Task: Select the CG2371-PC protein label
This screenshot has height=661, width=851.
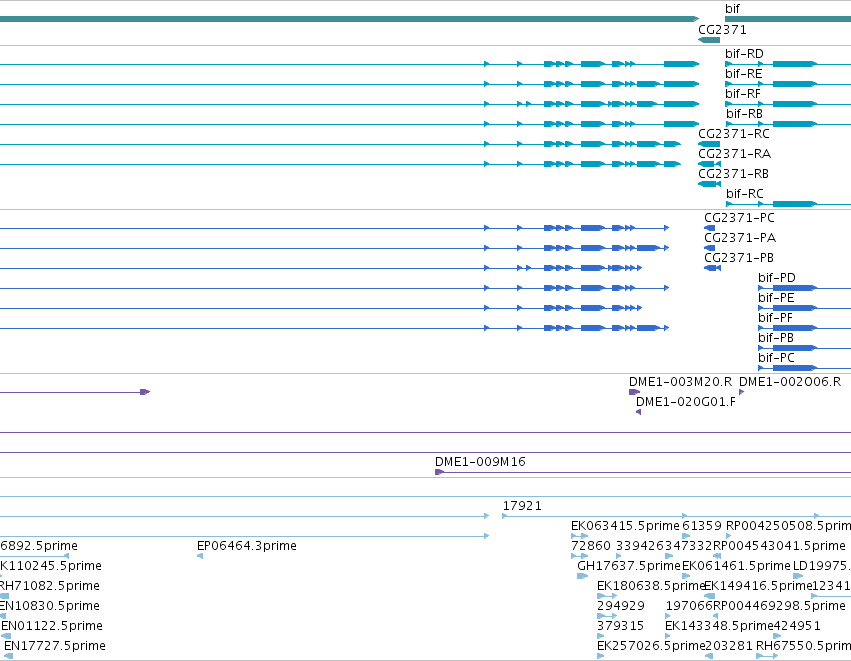Action: click(x=739, y=218)
